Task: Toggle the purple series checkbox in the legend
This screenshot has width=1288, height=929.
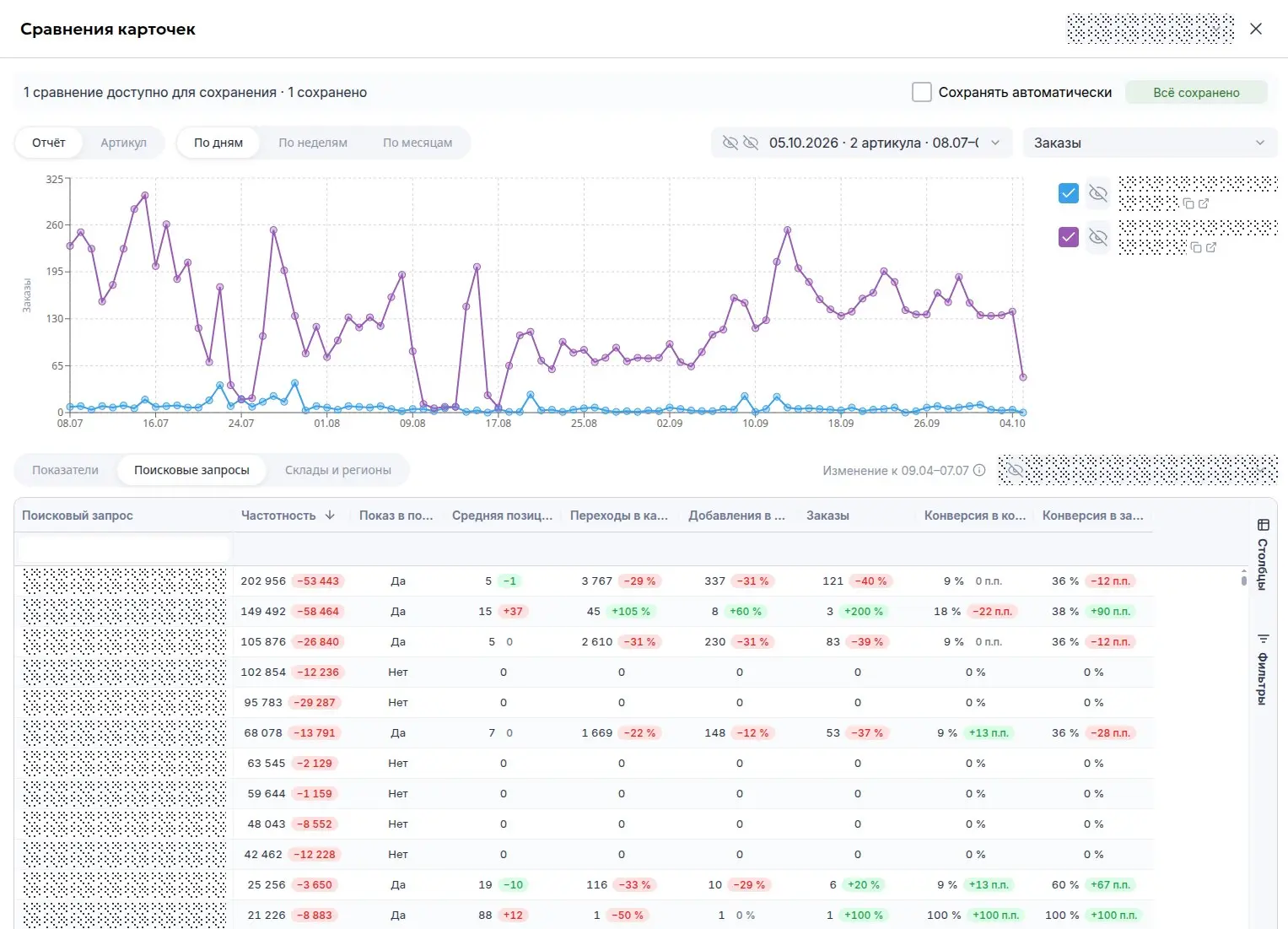Action: (1068, 237)
